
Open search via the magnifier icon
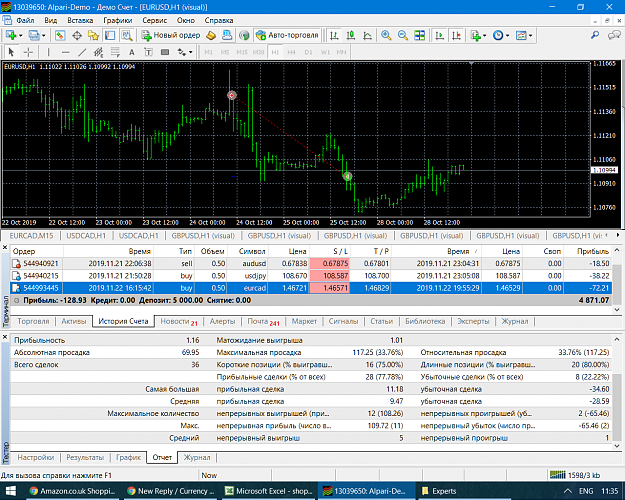(595, 35)
